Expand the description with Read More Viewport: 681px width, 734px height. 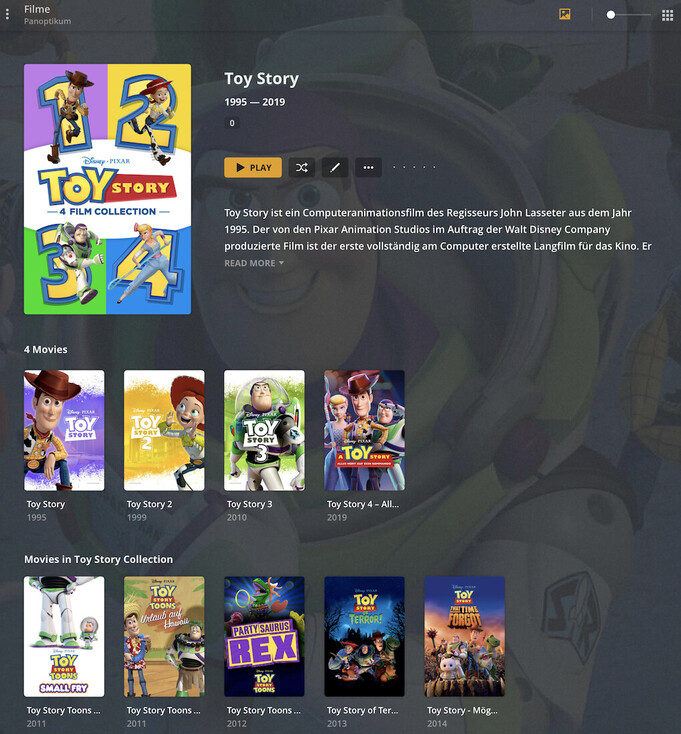coord(254,263)
